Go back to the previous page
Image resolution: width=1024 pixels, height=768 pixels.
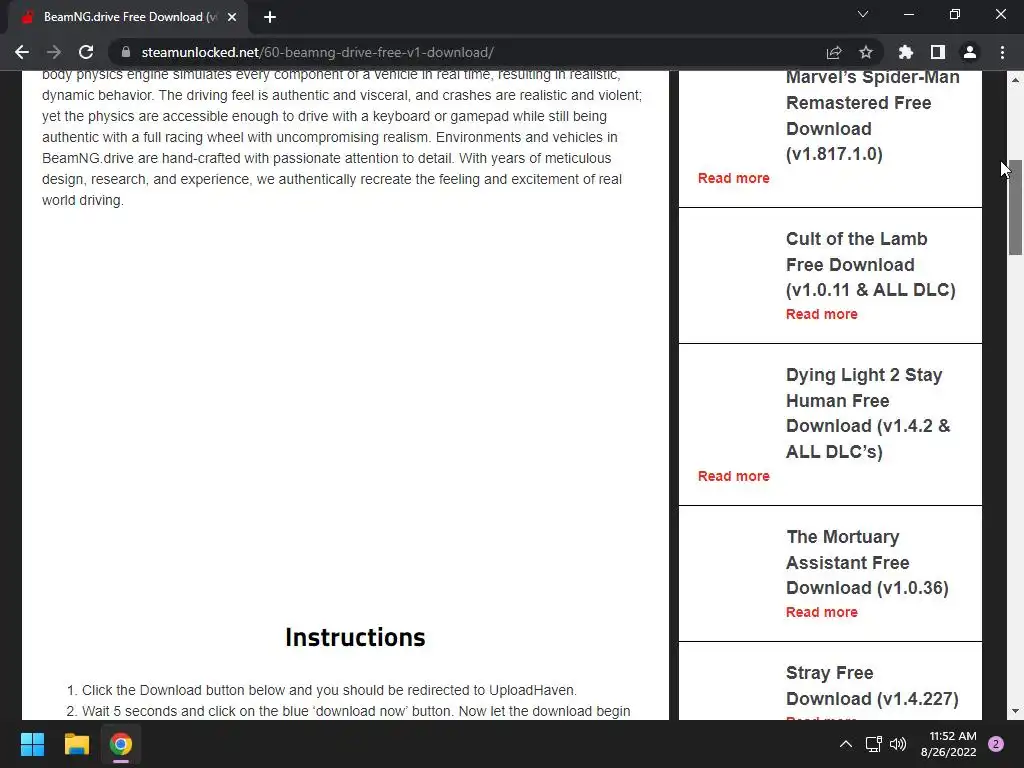22,52
